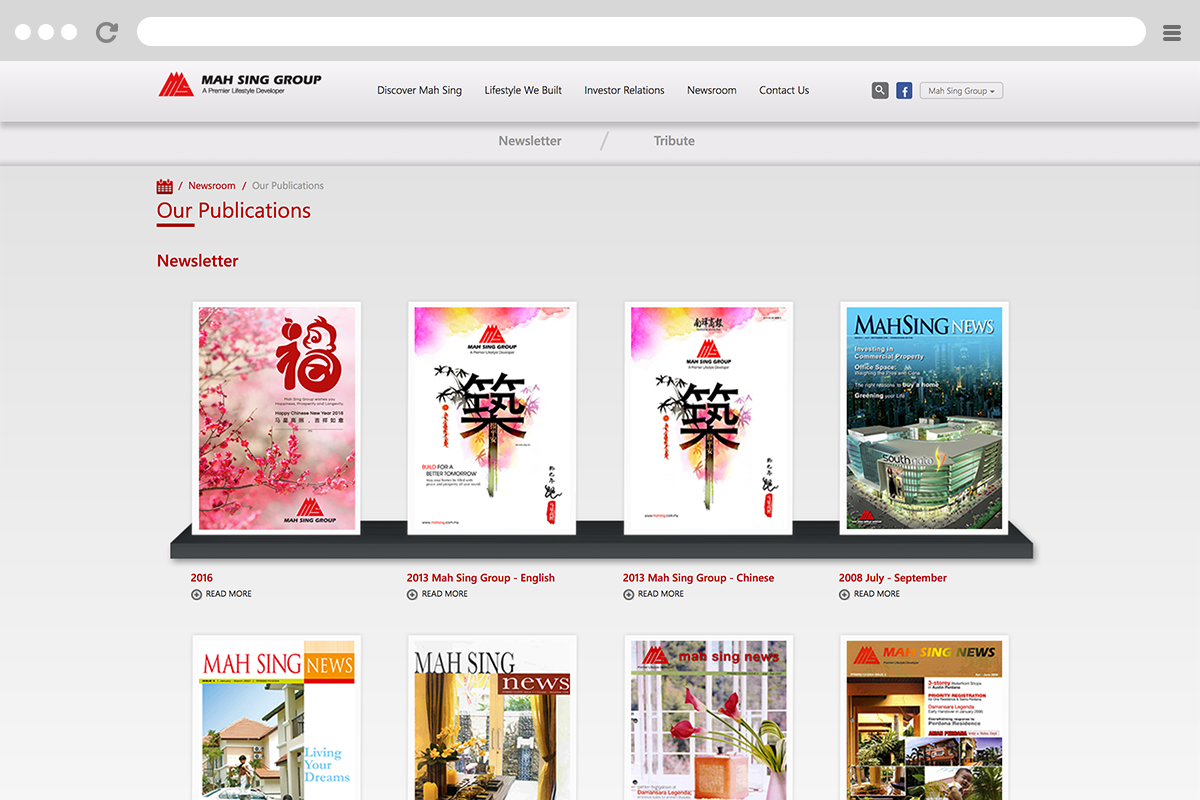
Task: Read more on 2013 Chinese newsletter
Action: pos(660,594)
